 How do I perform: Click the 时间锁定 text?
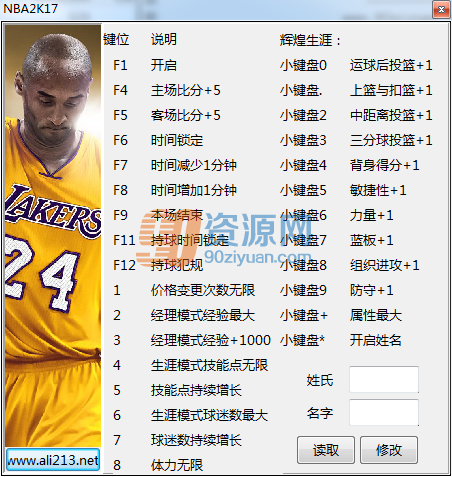point(177,140)
